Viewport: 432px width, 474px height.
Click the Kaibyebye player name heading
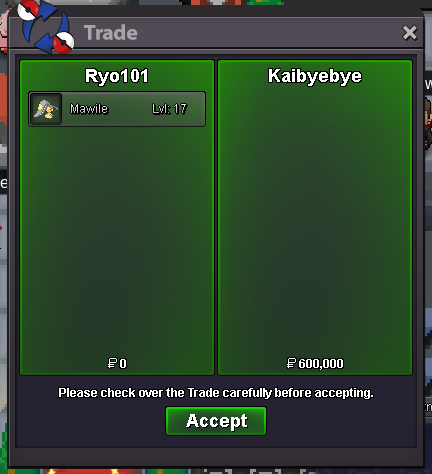[x=315, y=76]
